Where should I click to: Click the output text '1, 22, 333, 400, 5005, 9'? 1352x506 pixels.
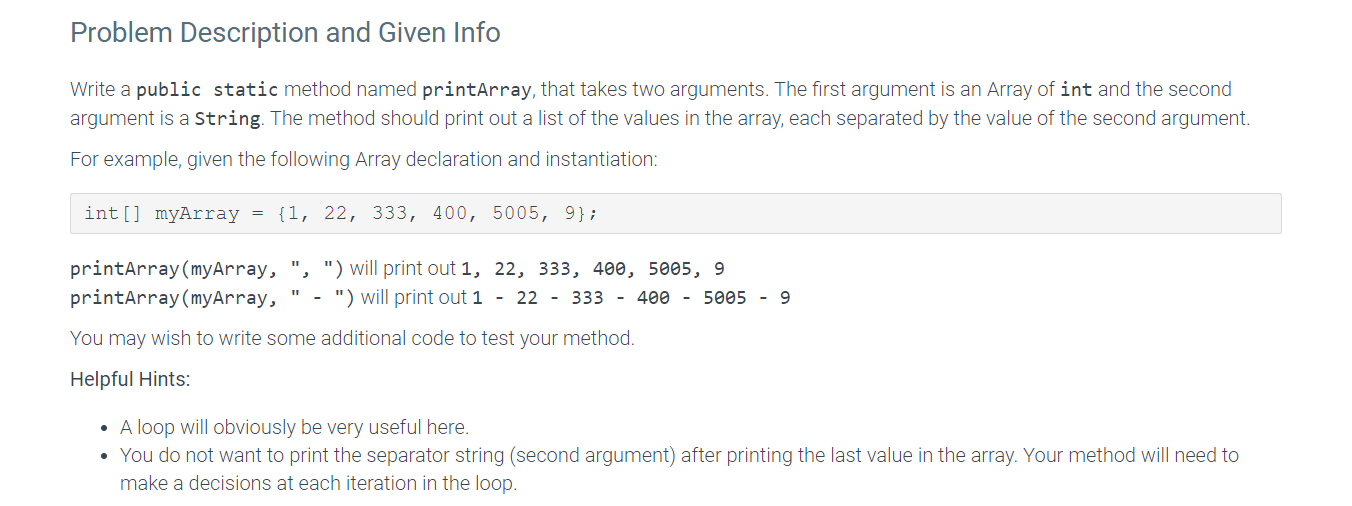pyautogui.click(x=592, y=268)
